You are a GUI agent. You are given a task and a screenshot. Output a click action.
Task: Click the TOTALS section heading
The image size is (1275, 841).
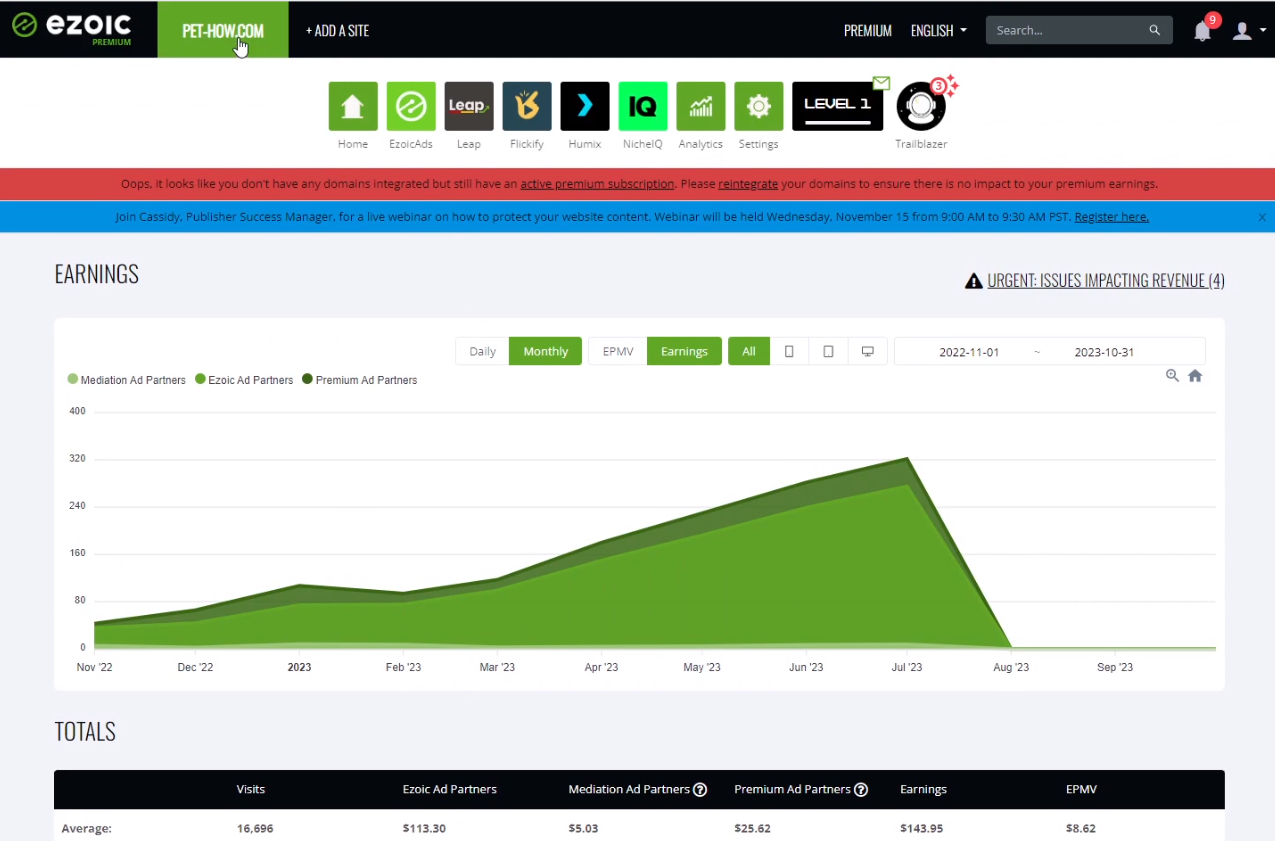[85, 732]
